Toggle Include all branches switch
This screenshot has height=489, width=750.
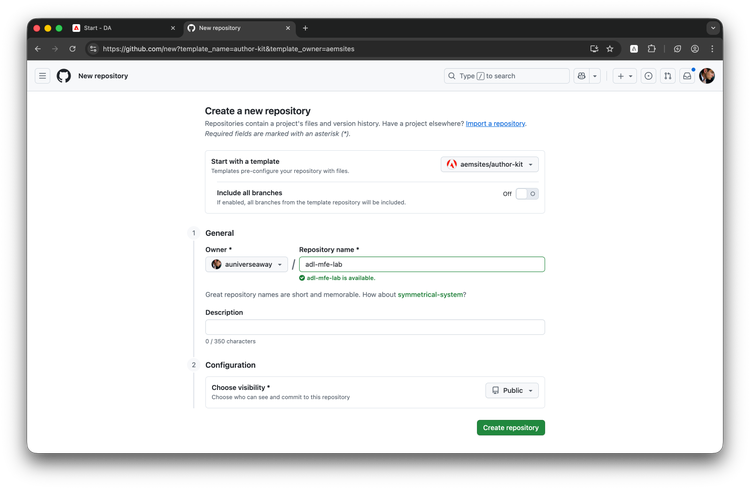(527, 194)
